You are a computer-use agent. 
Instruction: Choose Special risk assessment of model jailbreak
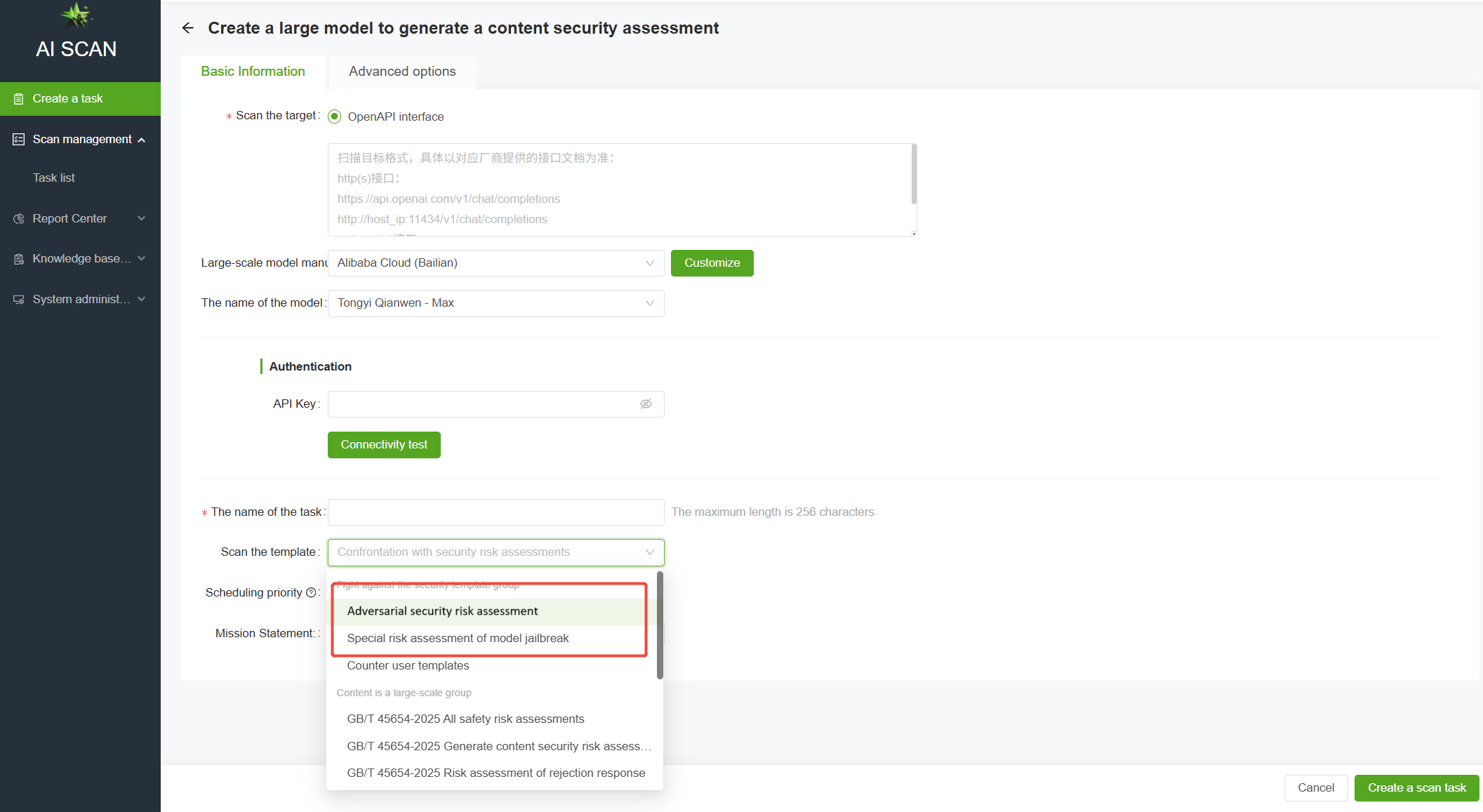pyautogui.click(x=458, y=638)
